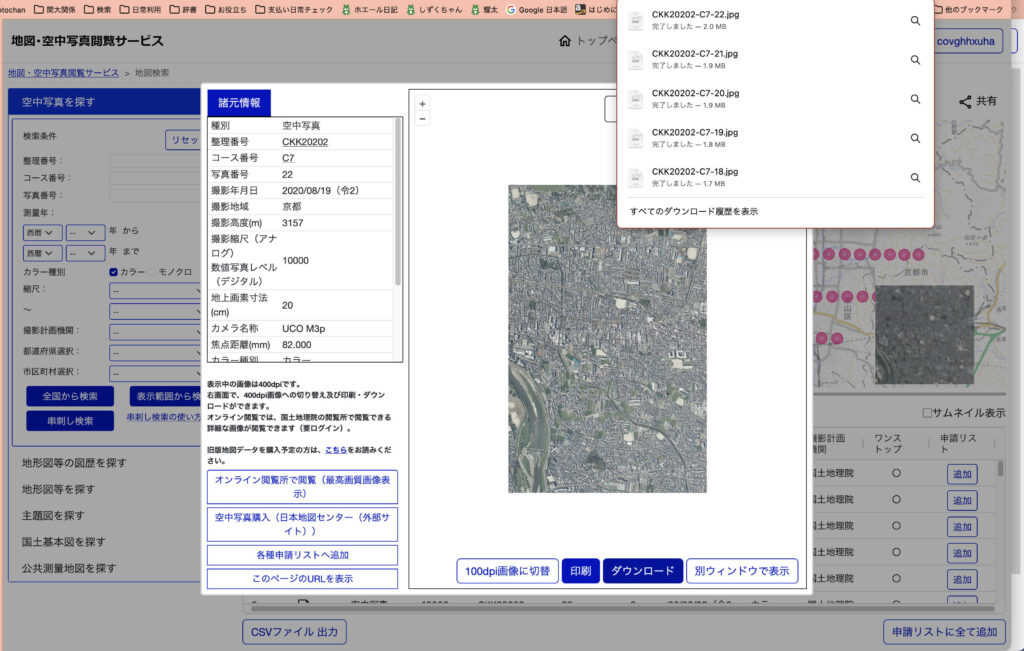
Task: Zoom out the aerial photo with minus button
Action: (x=422, y=118)
